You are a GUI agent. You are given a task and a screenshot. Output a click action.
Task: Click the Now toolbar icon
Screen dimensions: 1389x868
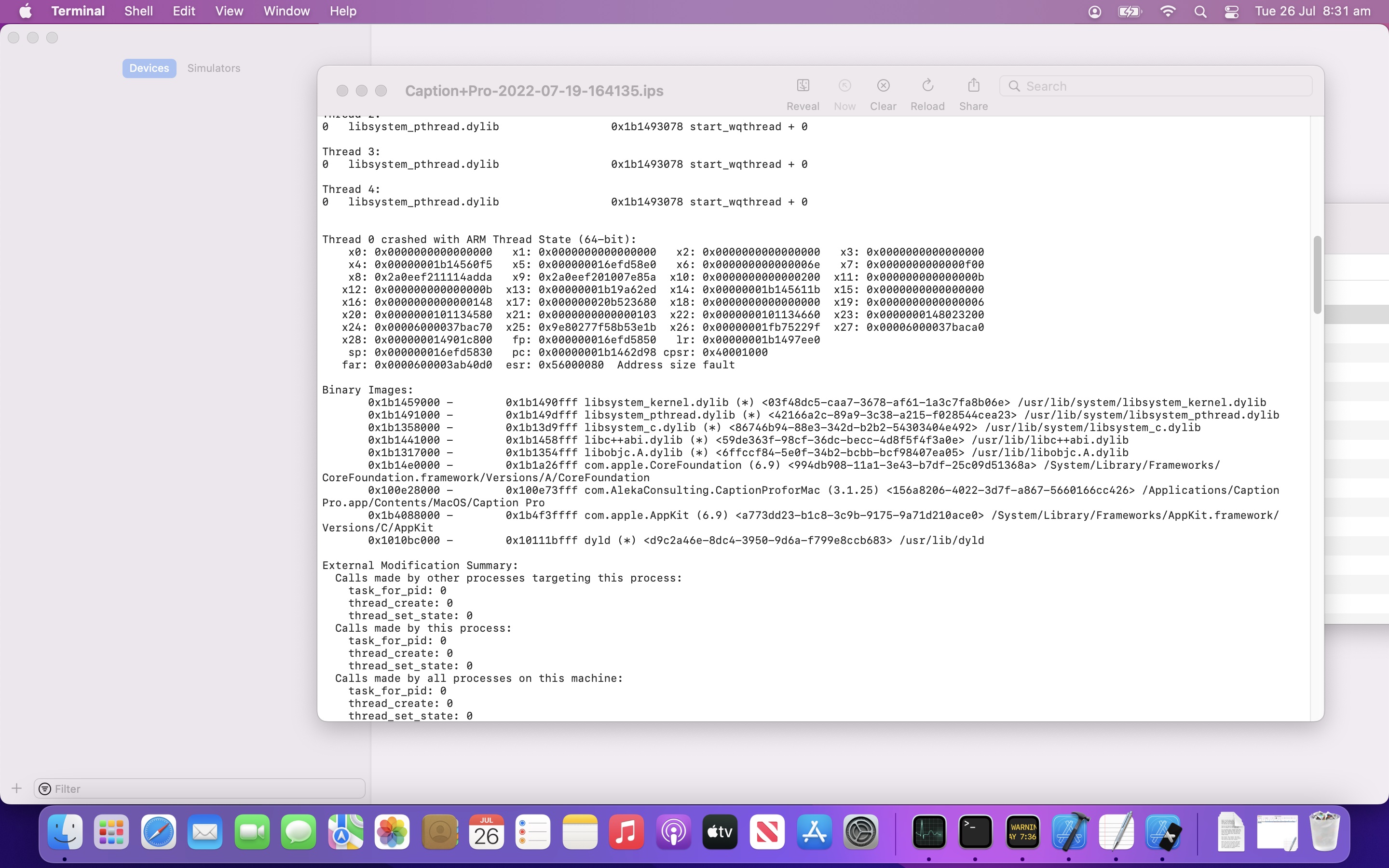844,86
